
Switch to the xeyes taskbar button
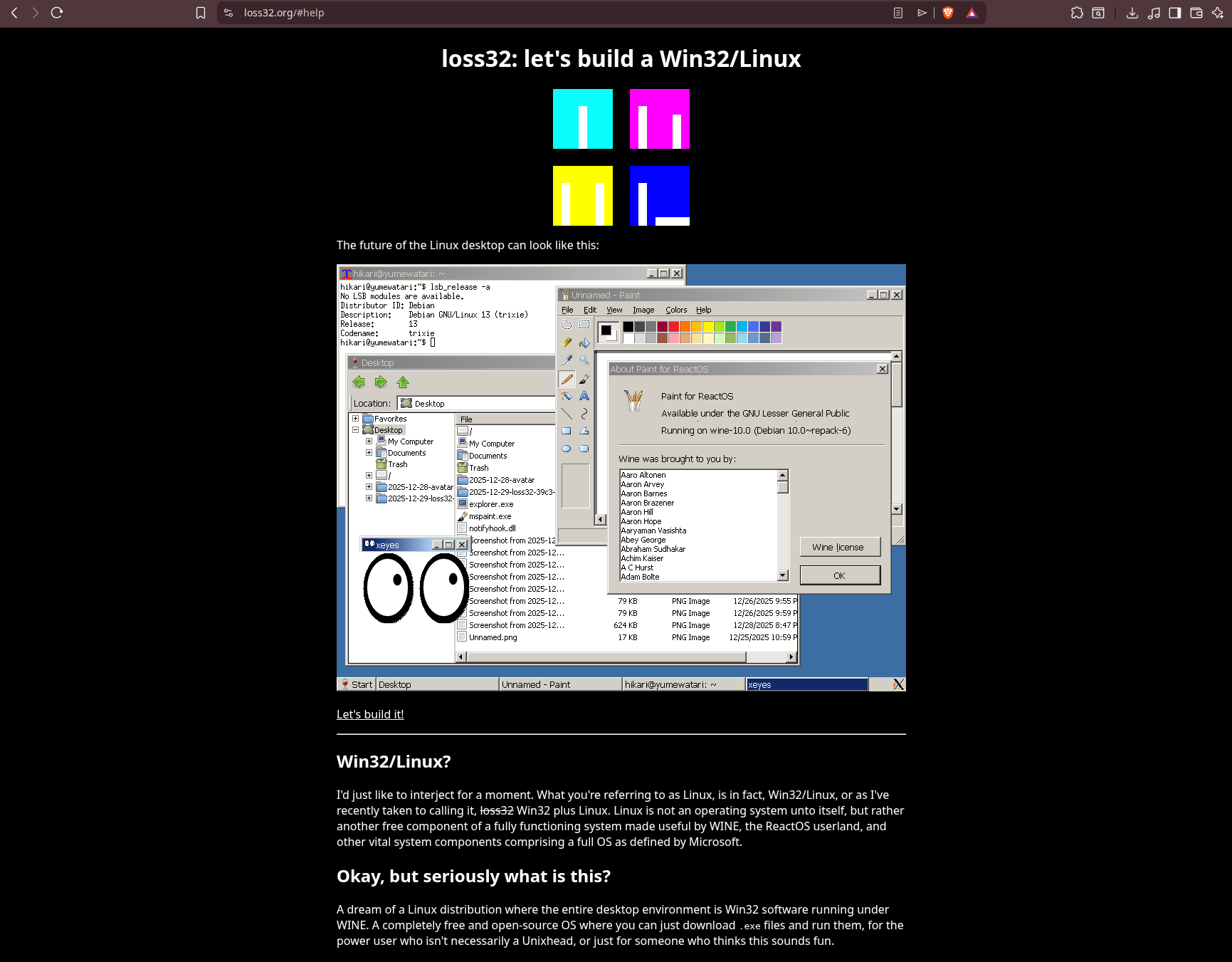[807, 684]
